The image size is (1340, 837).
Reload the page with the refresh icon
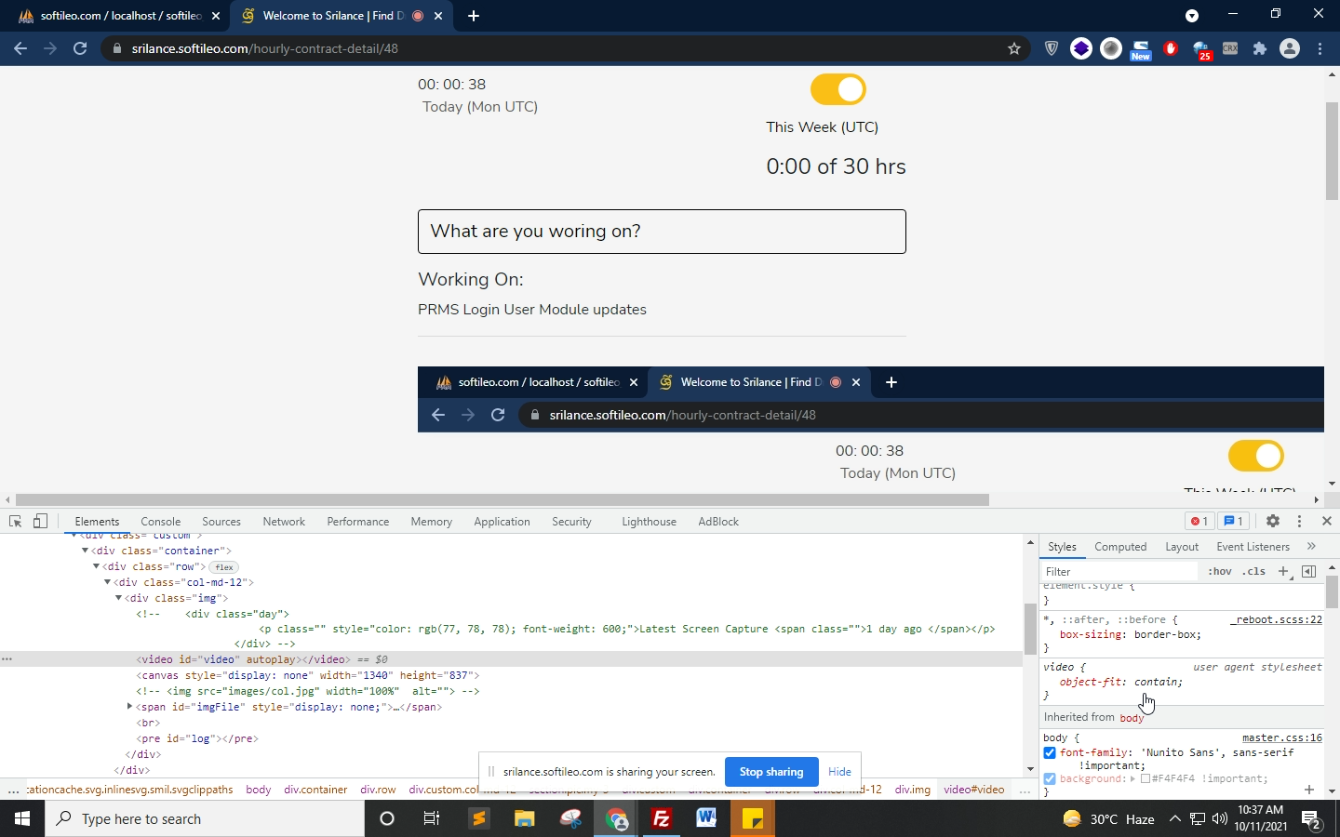coord(80,48)
